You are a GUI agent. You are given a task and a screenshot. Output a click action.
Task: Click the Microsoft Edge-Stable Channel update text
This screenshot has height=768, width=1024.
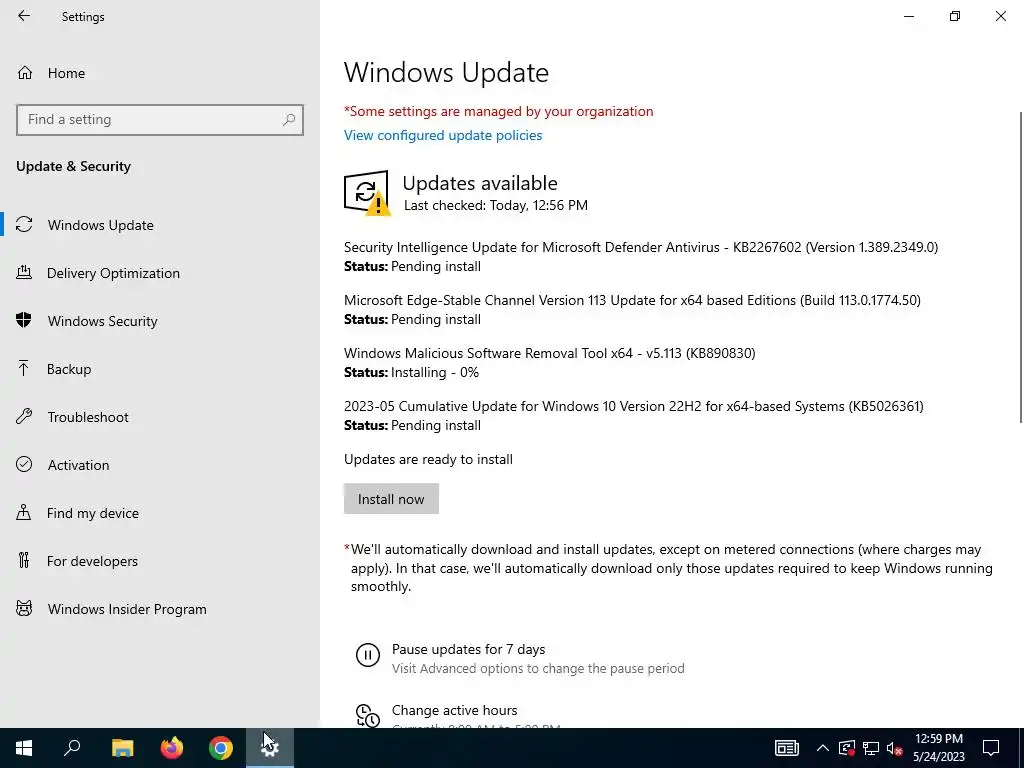pyautogui.click(x=632, y=300)
